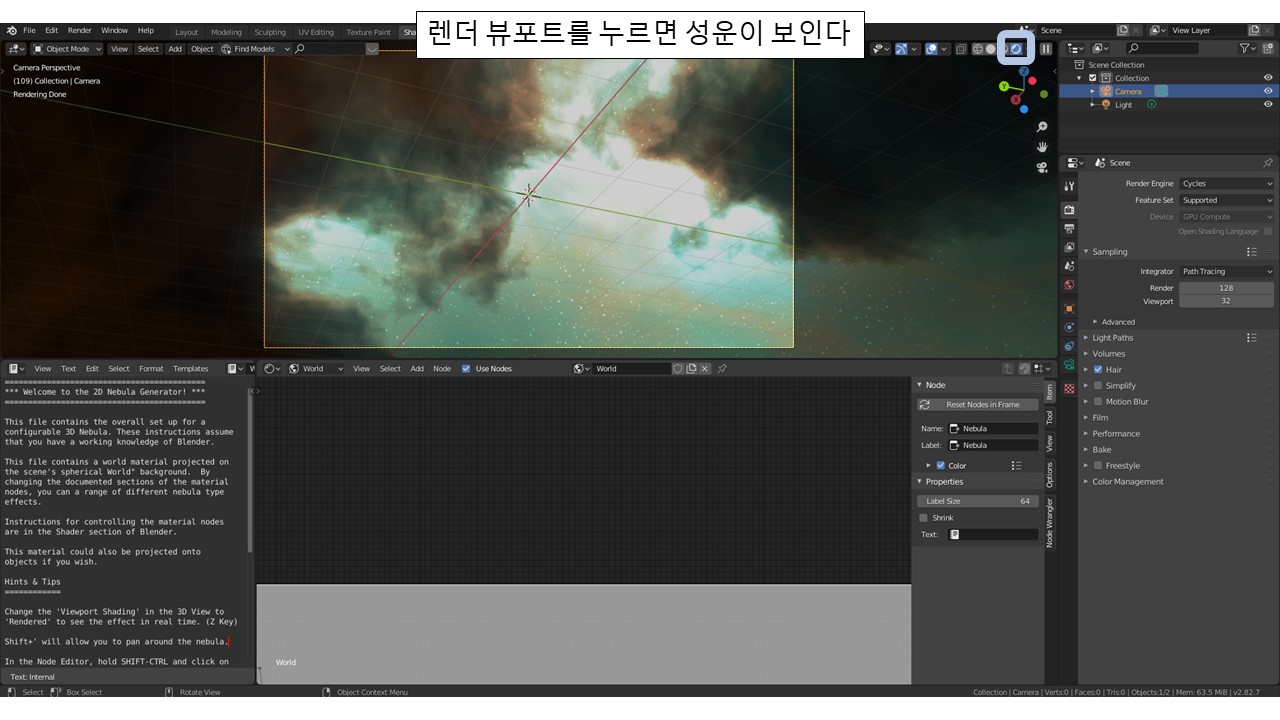Uncheck Collection exclude checkbox in Outliner
The image size is (1280, 720).
point(1093,78)
